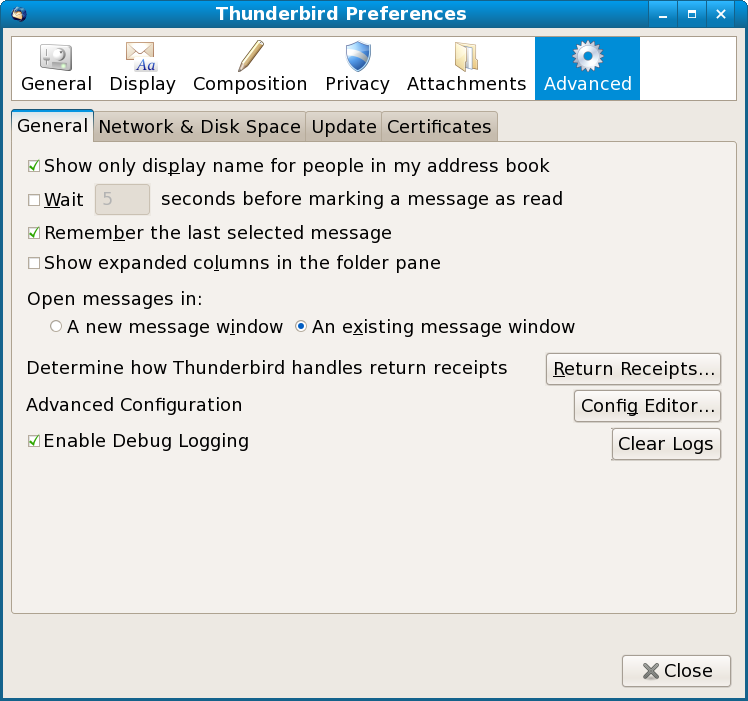Open the Config Editor
This screenshot has width=748, height=701.
pos(647,406)
